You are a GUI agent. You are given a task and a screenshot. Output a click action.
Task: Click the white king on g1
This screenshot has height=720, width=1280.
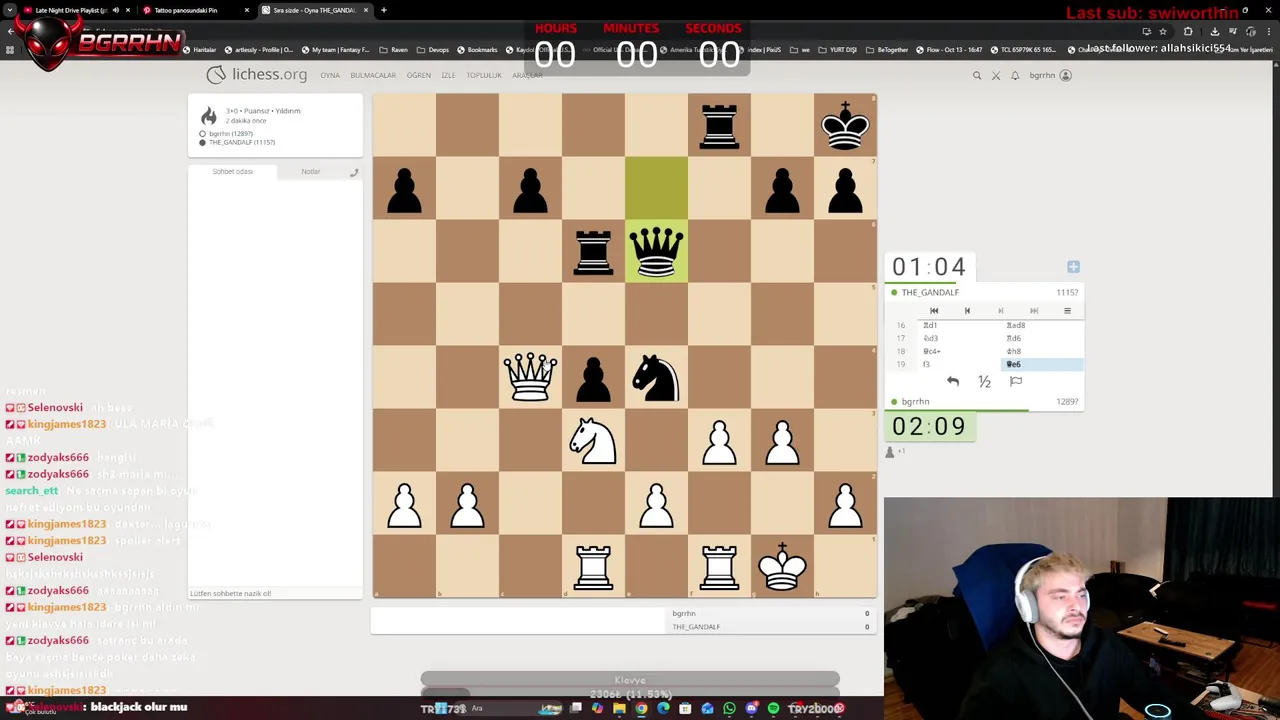(782, 566)
